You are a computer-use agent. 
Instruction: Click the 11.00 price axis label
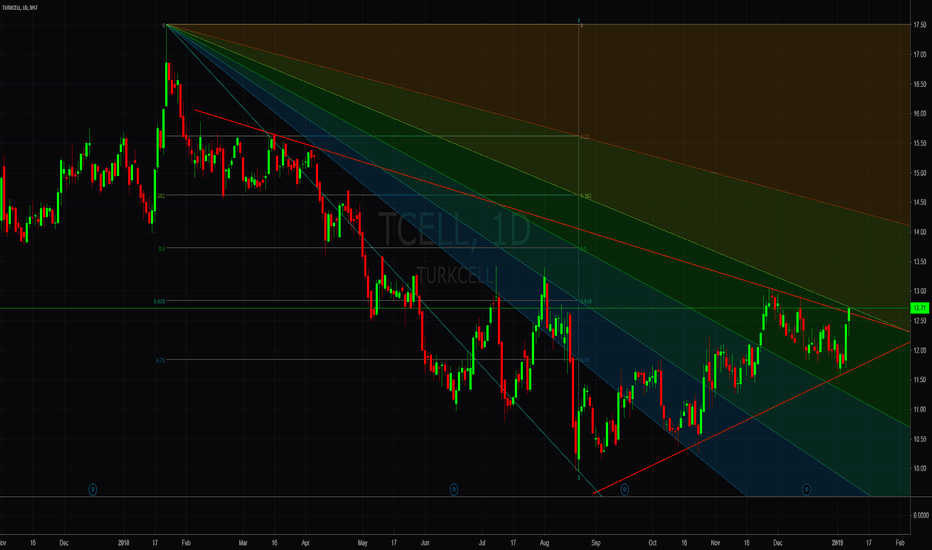920,410
